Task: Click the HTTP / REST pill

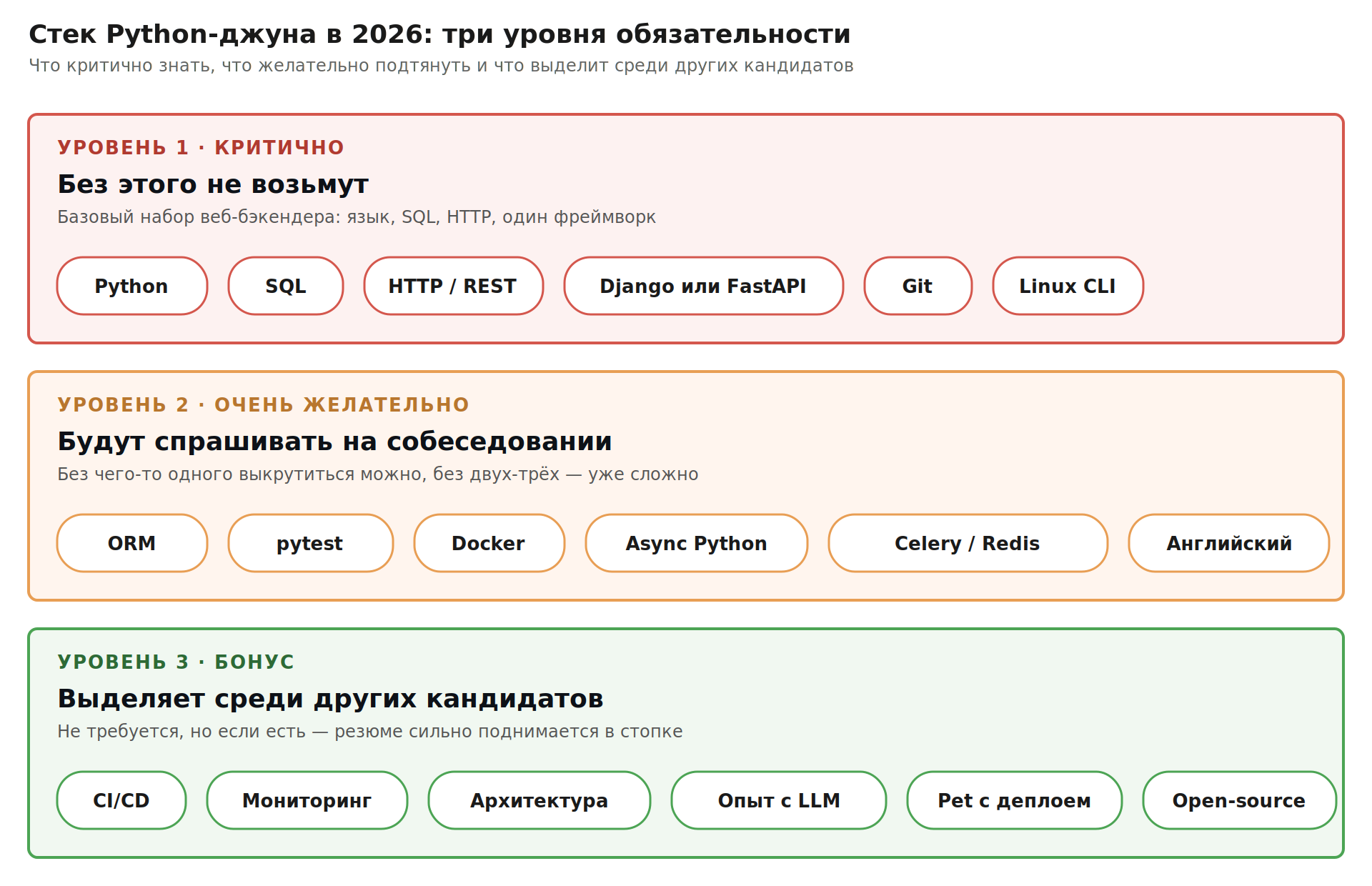Action: (454, 286)
